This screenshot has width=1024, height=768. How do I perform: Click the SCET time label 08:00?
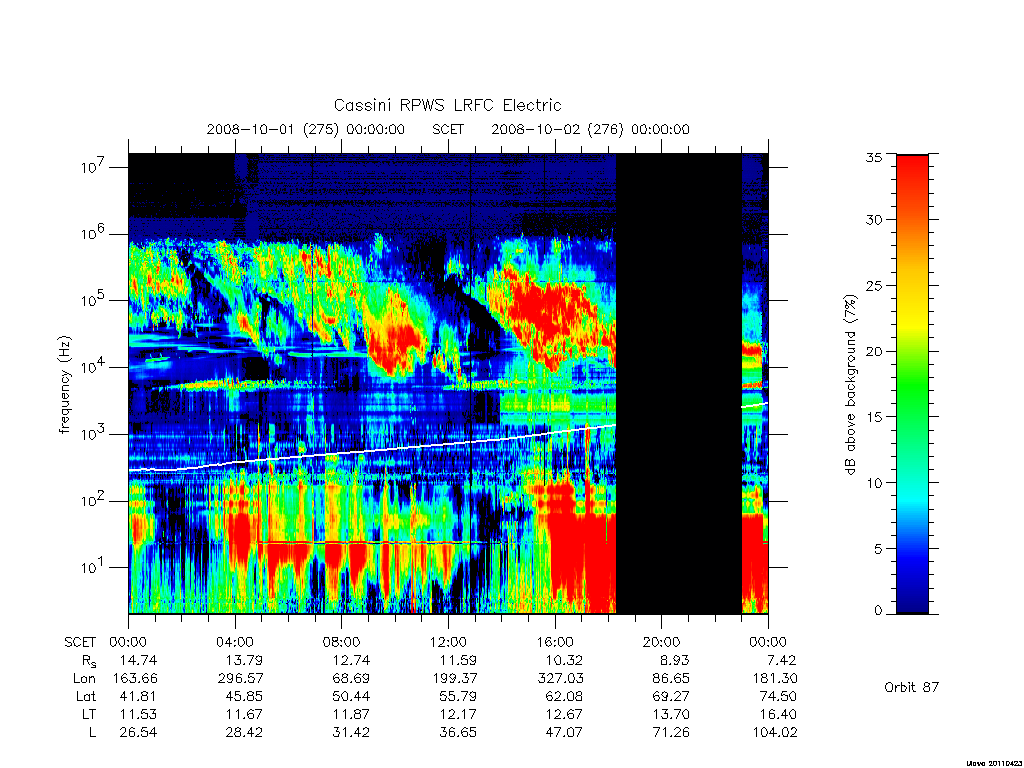pos(342,642)
